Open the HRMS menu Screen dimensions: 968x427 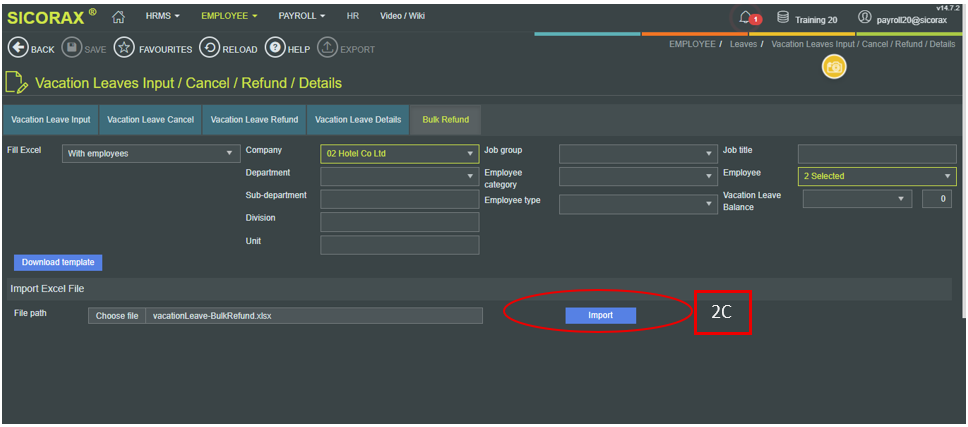(x=162, y=16)
